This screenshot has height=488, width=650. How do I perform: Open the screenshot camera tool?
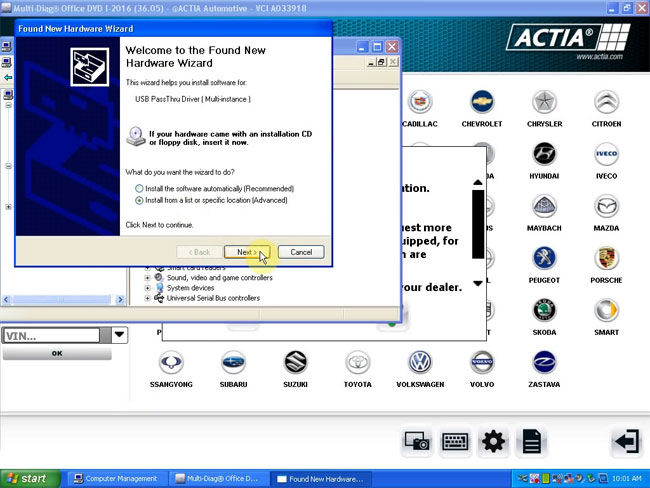pyautogui.click(x=417, y=441)
